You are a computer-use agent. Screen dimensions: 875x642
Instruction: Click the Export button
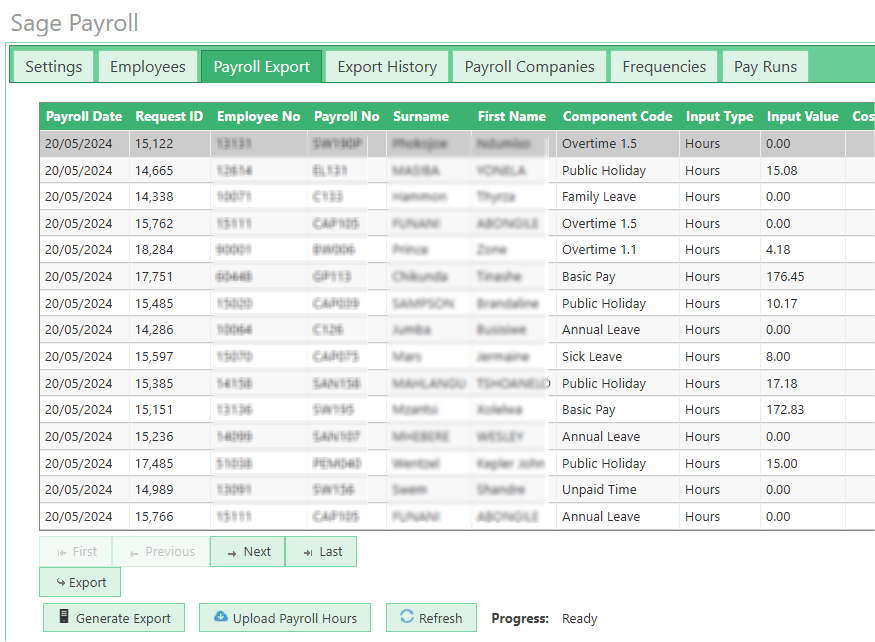pyautogui.click(x=80, y=582)
